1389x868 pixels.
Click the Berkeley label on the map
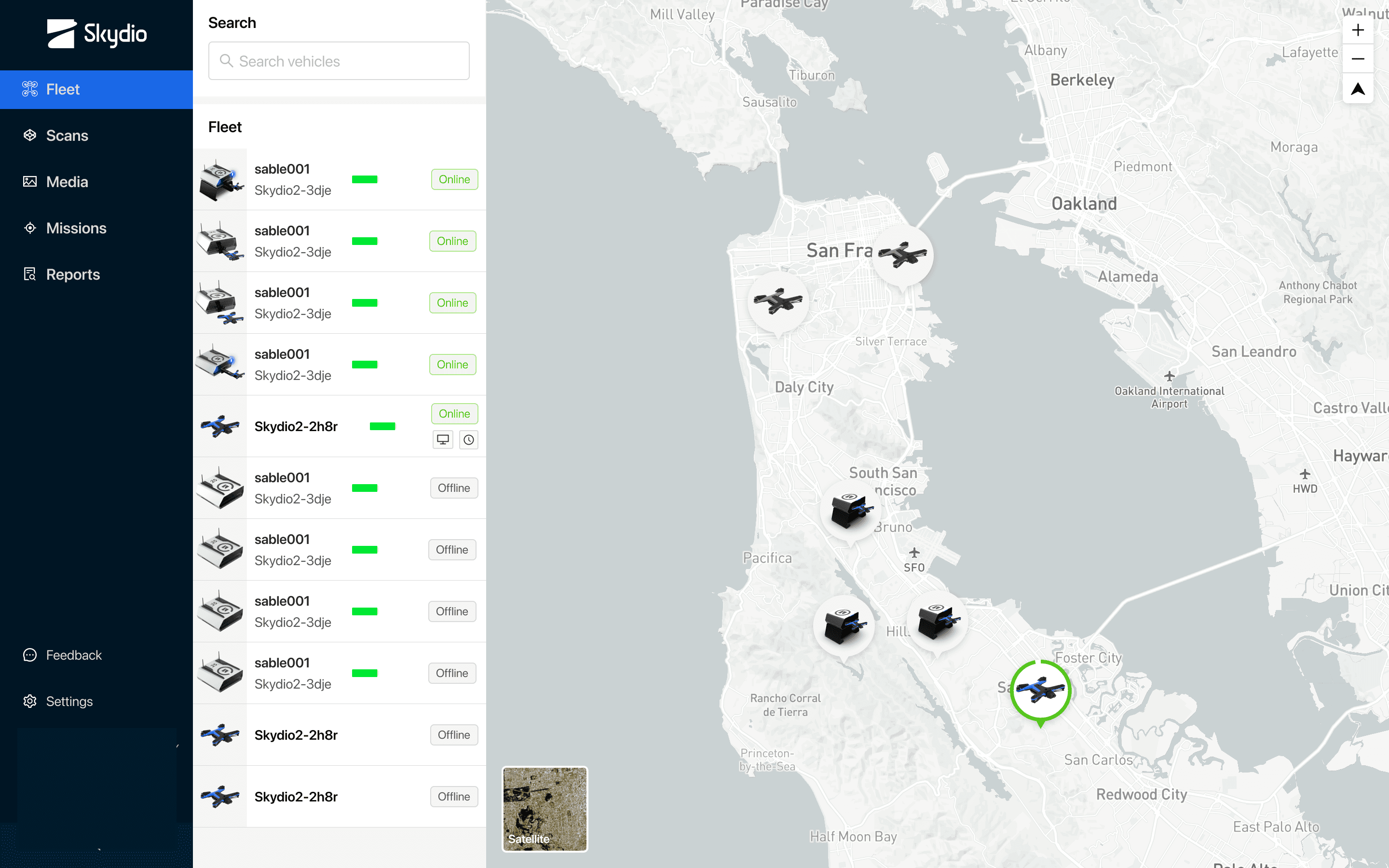1082,81
